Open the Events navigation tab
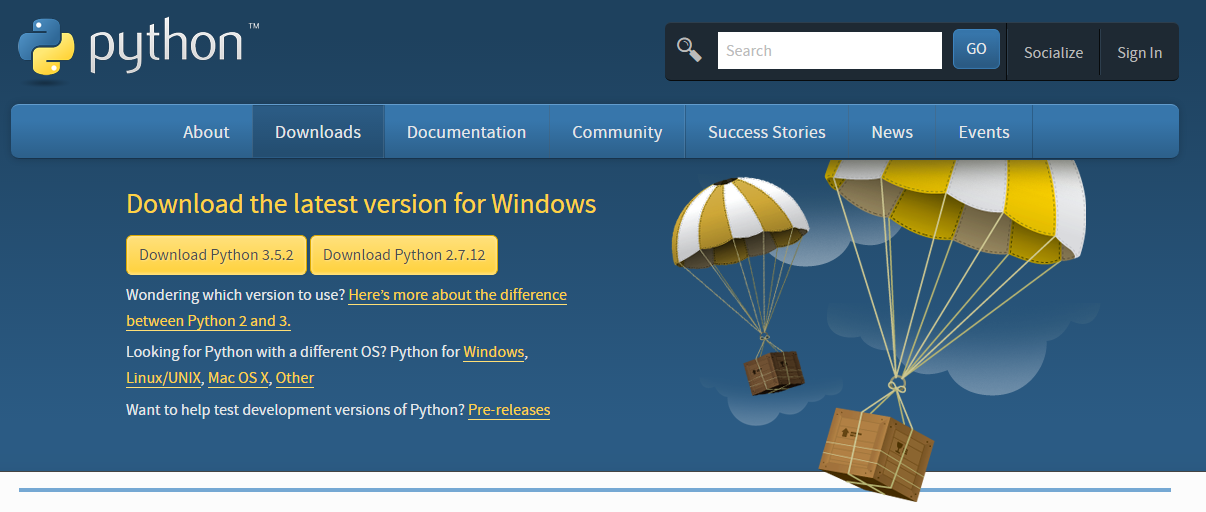The image size is (1206, 512). pos(984,132)
